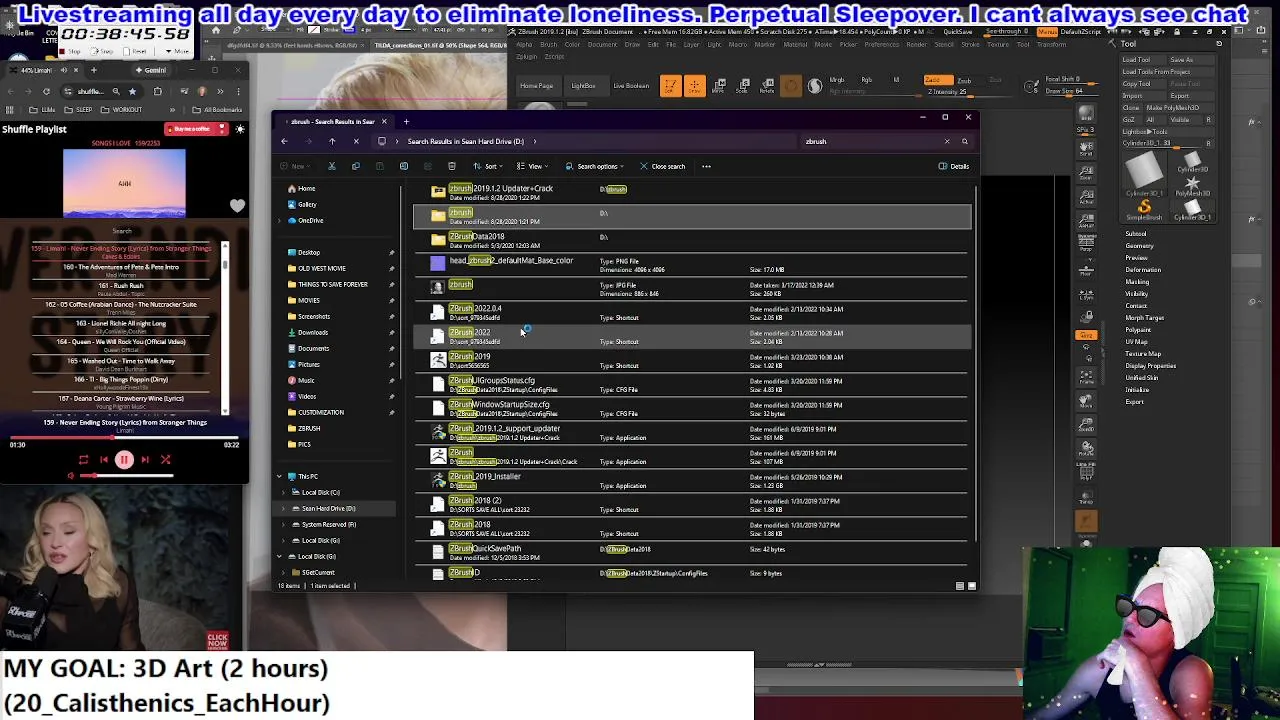Image resolution: width=1280 pixels, height=720 pixels.
Task: Open the Sort dropdown
Action: tap(487, 166)
